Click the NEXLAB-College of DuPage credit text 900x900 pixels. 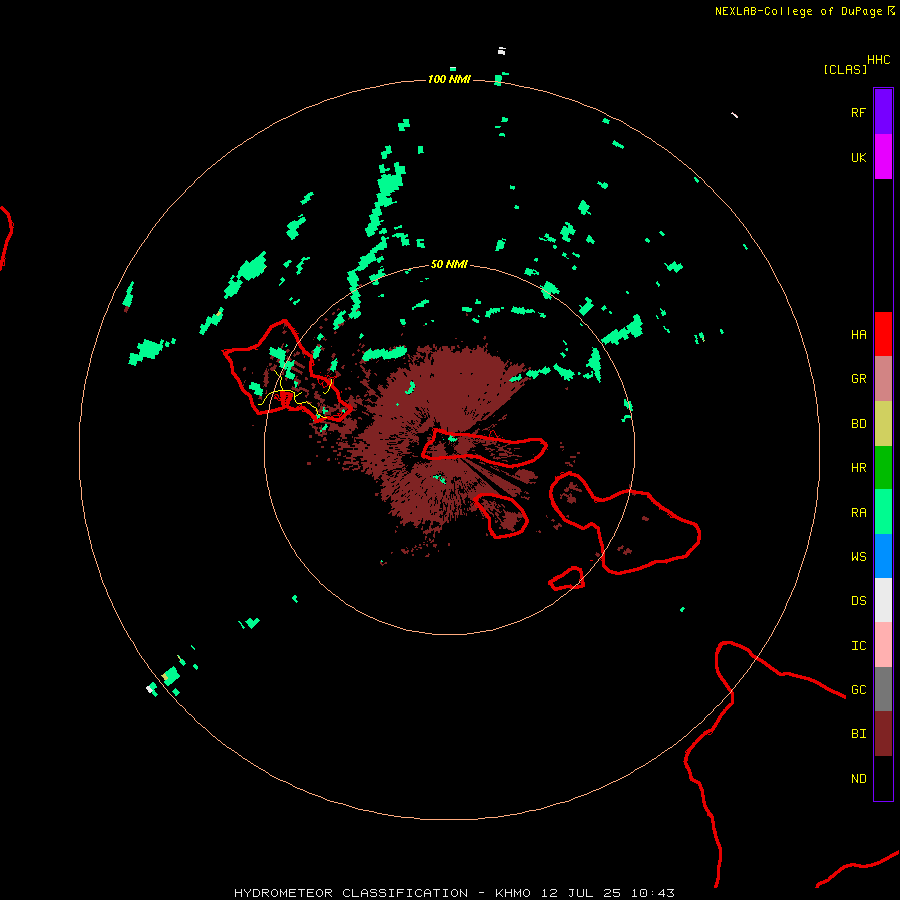click(798, 11)
